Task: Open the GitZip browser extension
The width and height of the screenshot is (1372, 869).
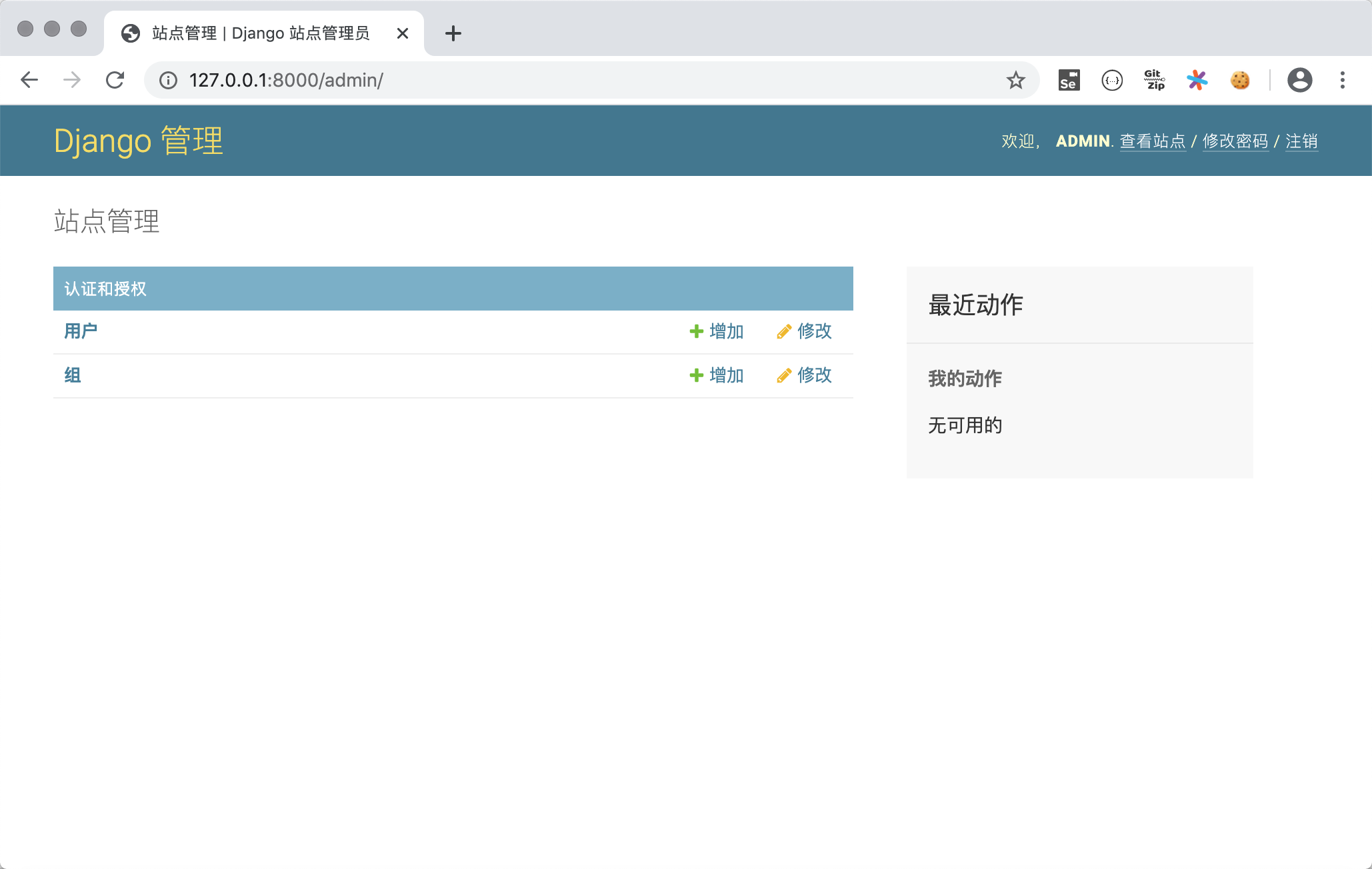Action: [x=1154, y=80]
